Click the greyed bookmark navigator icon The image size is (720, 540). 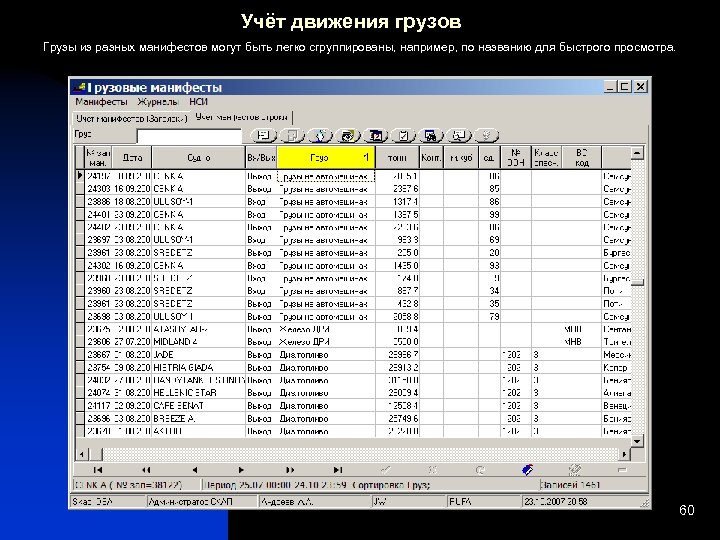click(x=575, y=470)
